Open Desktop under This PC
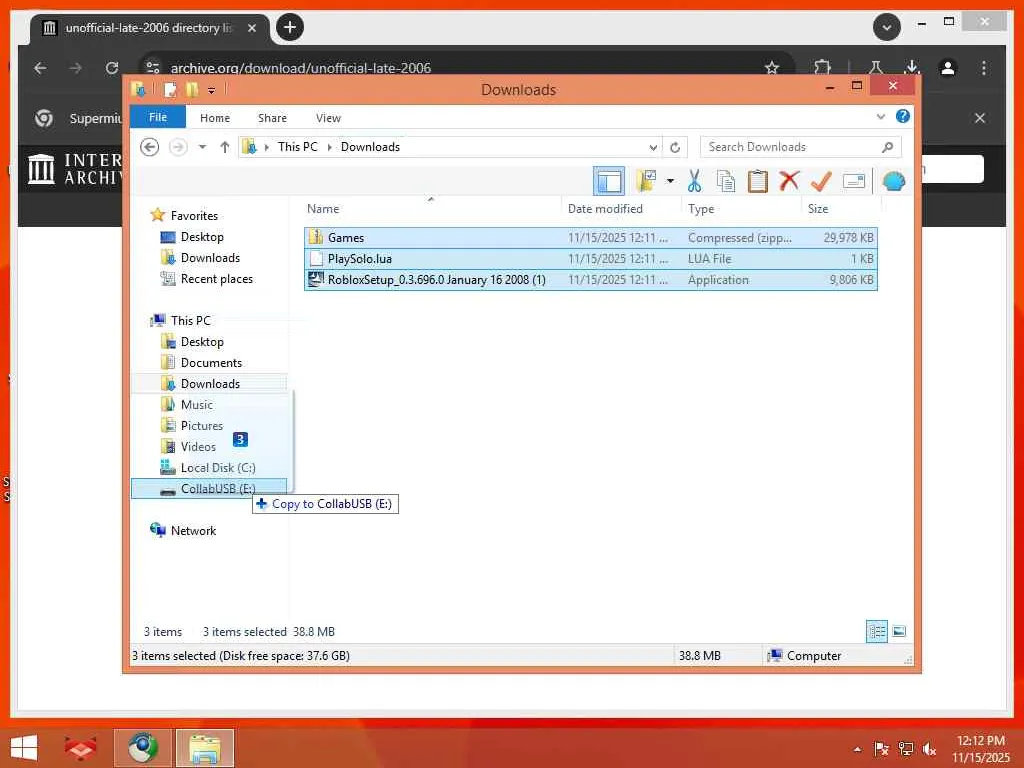Image resolution: width=1024 pixels, height=768 pixels. pyautogui.click(x=202, y=342)
